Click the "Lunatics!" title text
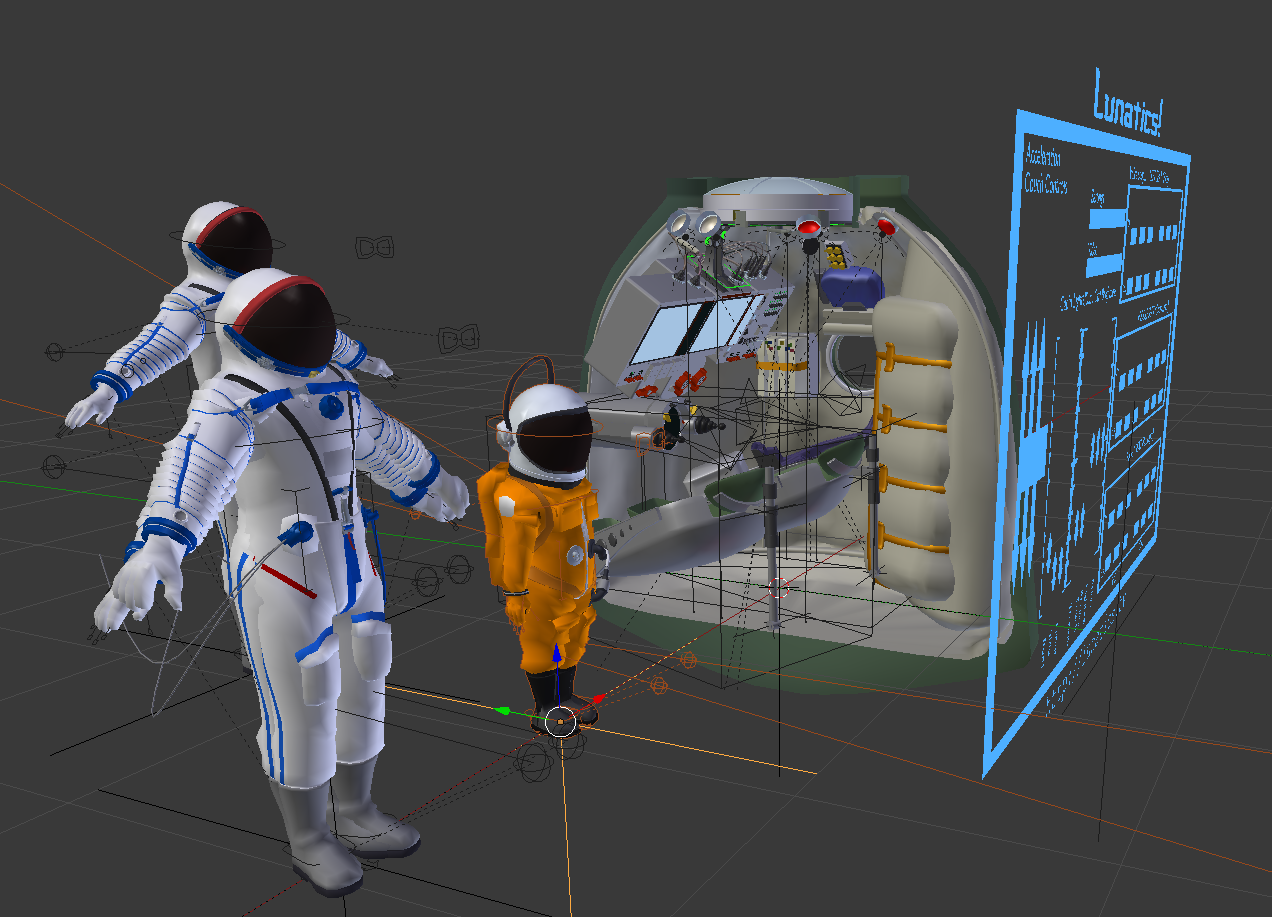Screen dimensions: 1272x917 click(1128, 105)
